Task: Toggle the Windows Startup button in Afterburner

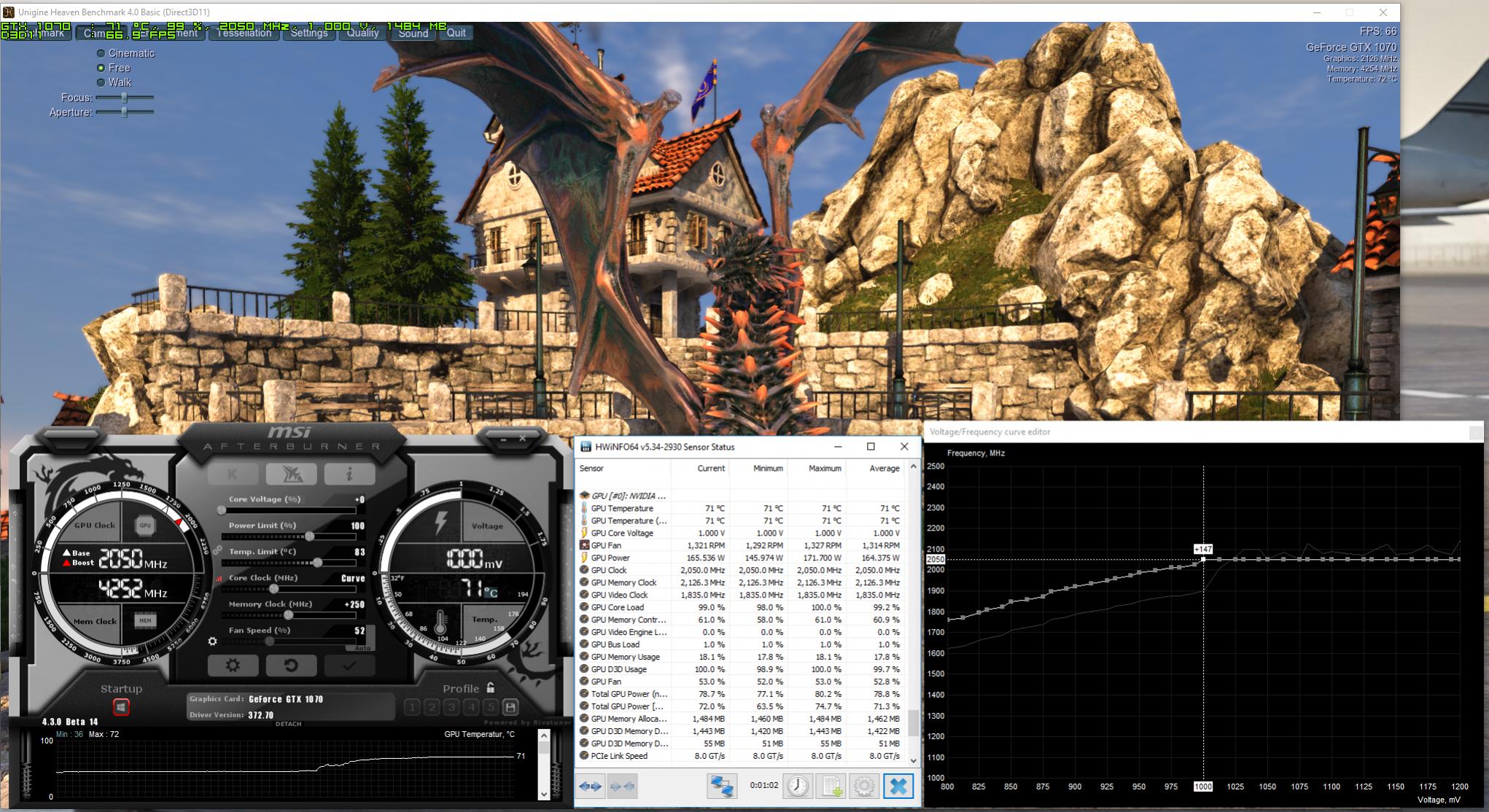Action: tap(121, 706)
